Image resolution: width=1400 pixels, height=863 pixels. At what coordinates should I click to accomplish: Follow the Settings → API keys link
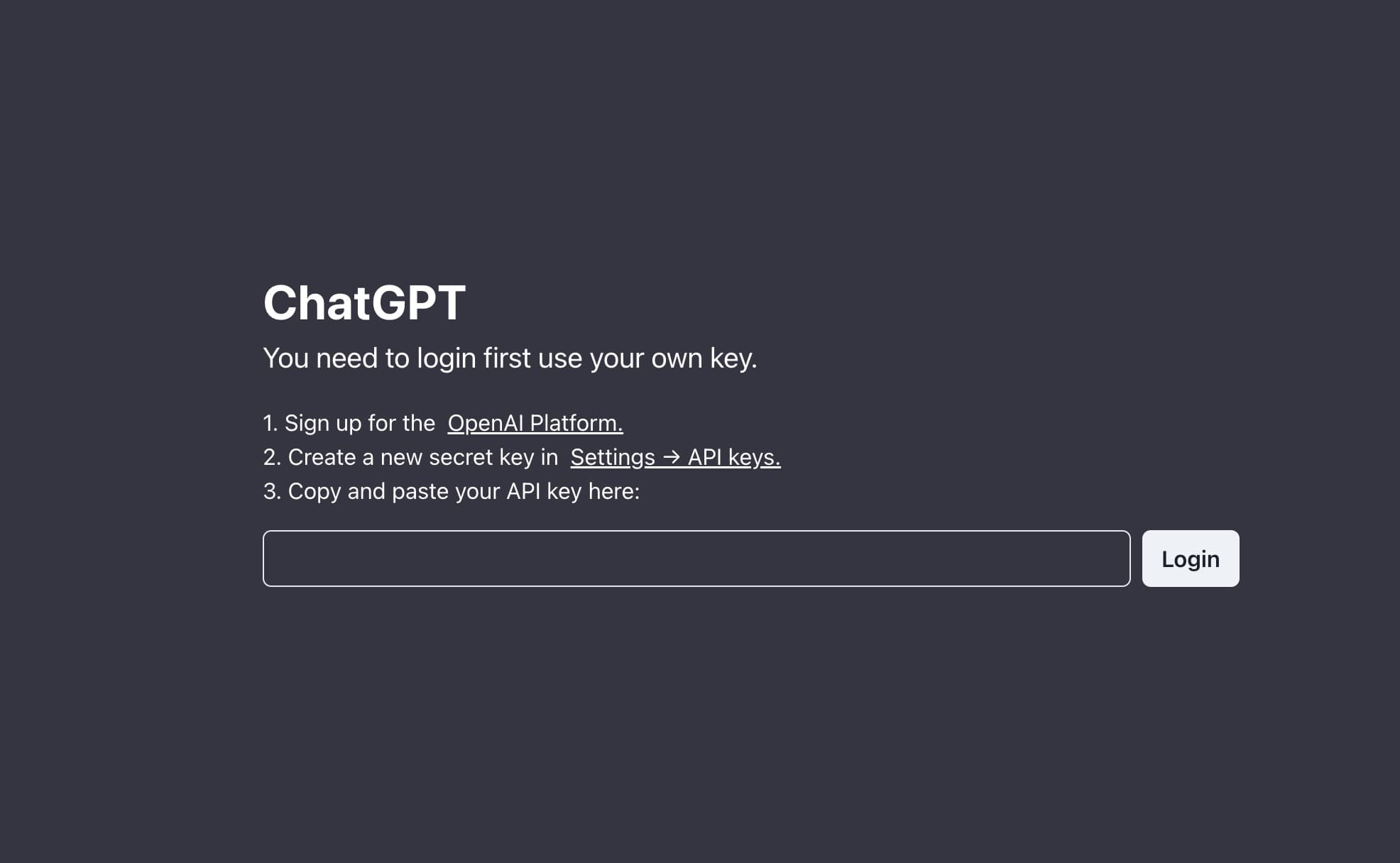click(675, 457)
